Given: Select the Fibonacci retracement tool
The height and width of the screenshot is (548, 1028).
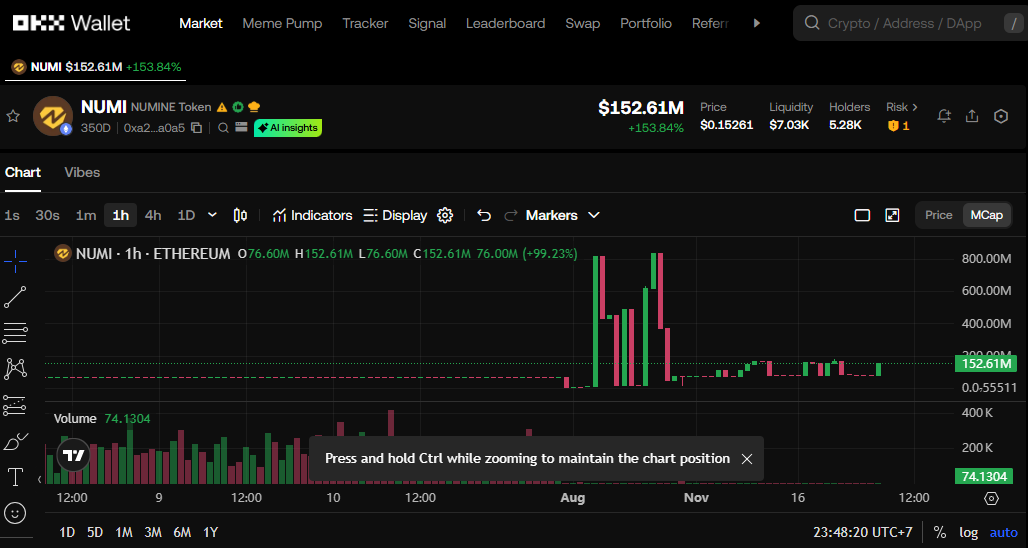Looking at the screenshot, I should [x=15, y=333].
